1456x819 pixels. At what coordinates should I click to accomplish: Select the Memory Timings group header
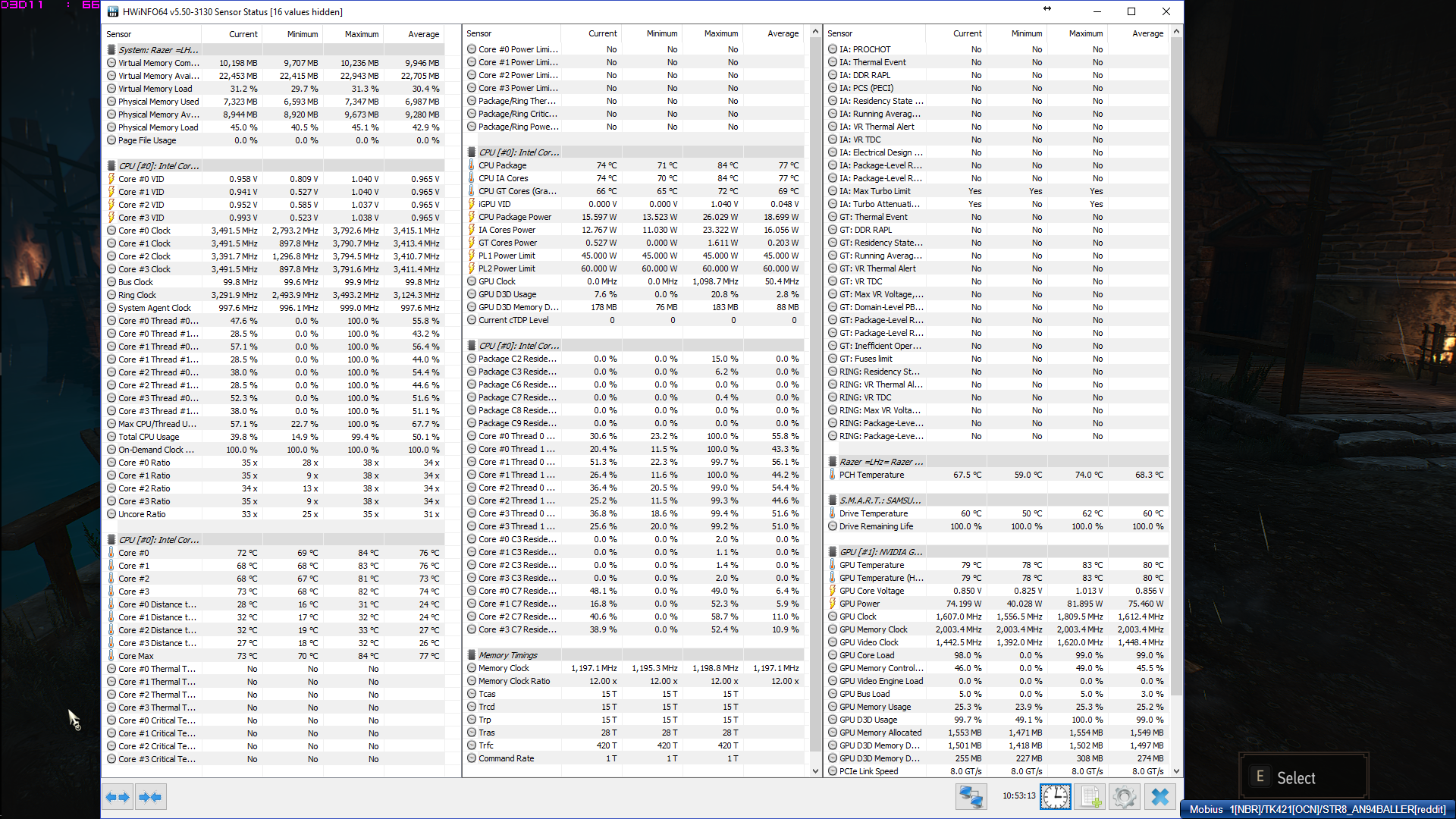click(x=634, y=655)
